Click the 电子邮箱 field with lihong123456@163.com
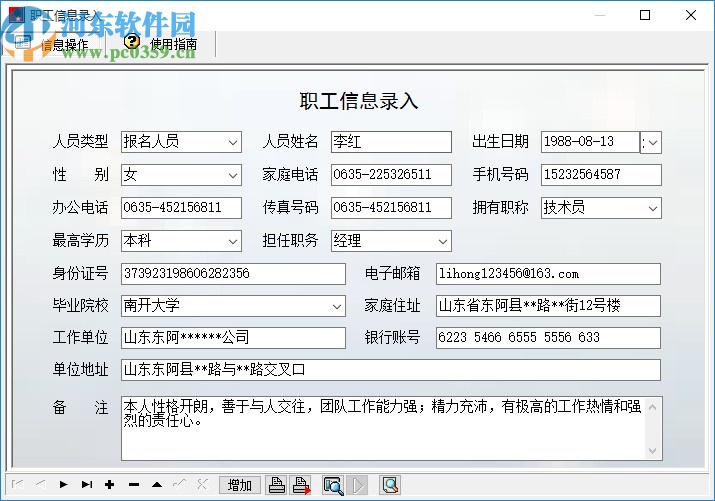This screenshot has height=501, width=715. click(x=548, y=274)
